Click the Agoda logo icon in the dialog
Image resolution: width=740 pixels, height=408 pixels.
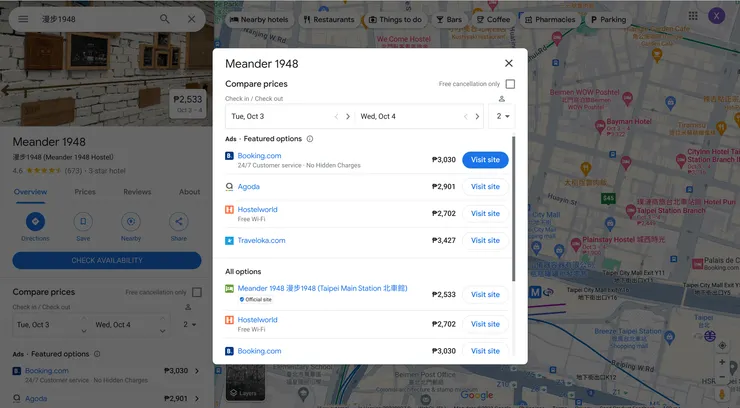(229, 187)
